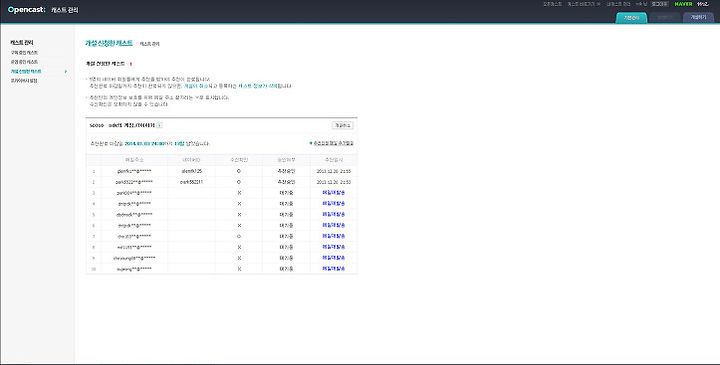Click the 캐스트 관리 sidebar heading
This screenshot has width=720, height=365.
click(x=22, y=42)
